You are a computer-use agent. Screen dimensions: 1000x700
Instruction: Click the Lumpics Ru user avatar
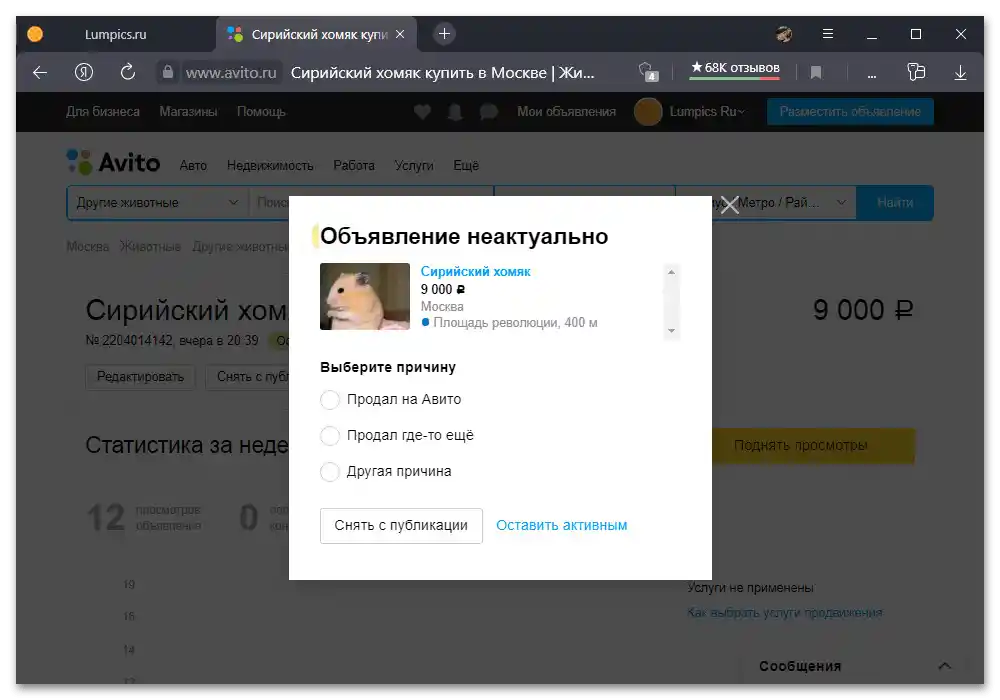point(648,112)
